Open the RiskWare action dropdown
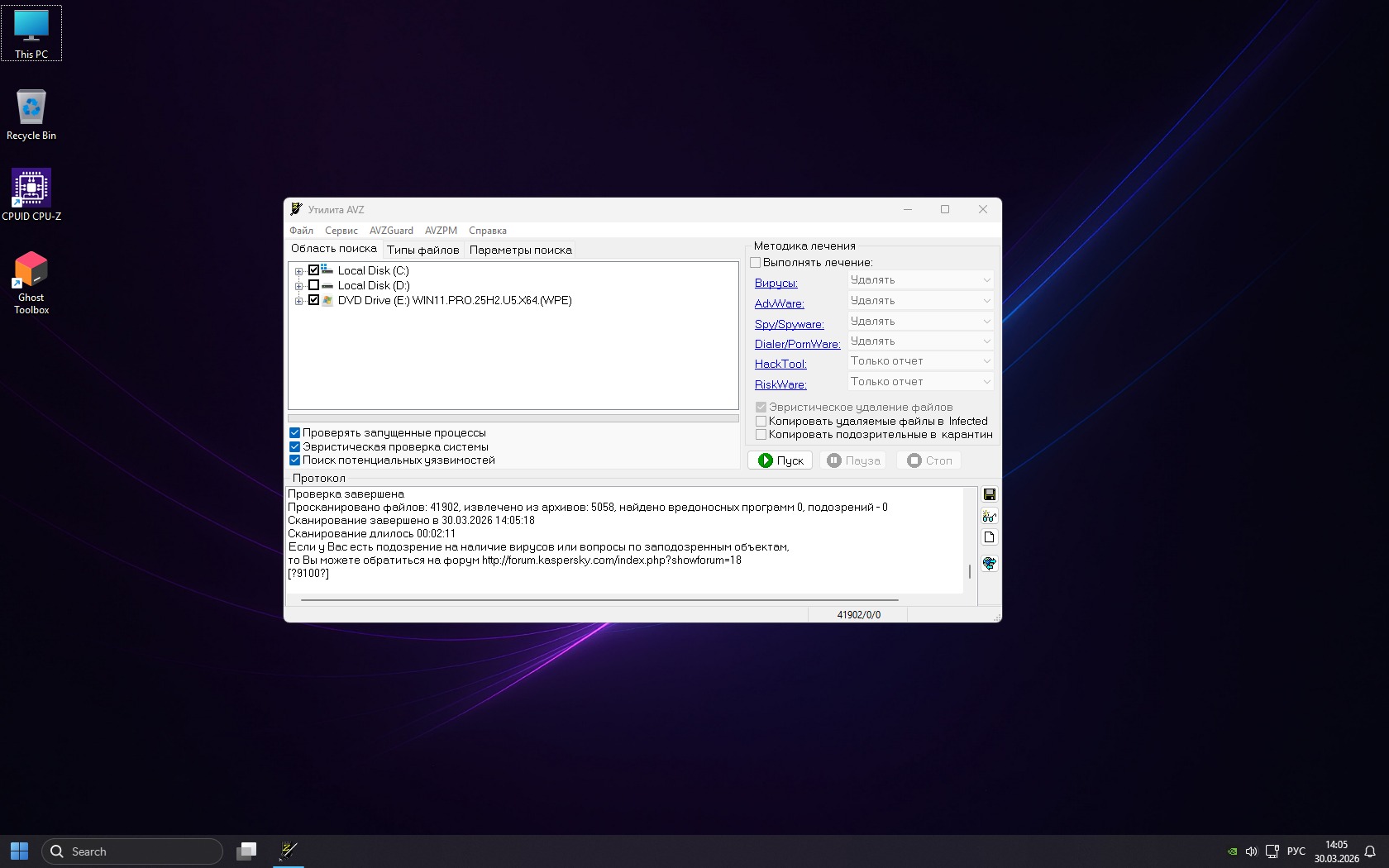The height and width of the screenshot is (868, 1389). 920,382
